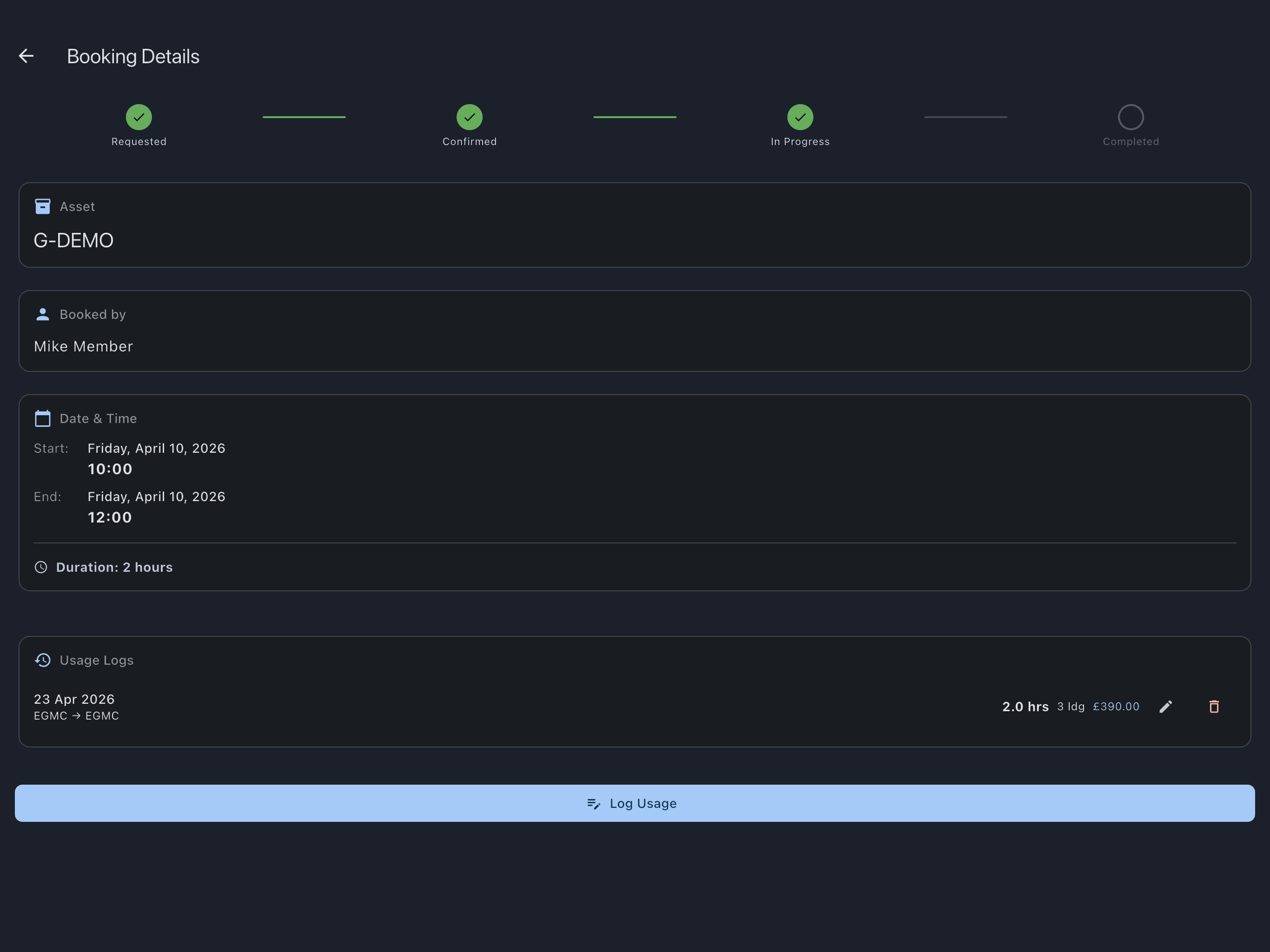This screenshot has height=952, width=1270.
Task: Click the Confirmed step checkmark
Action: 470,117
